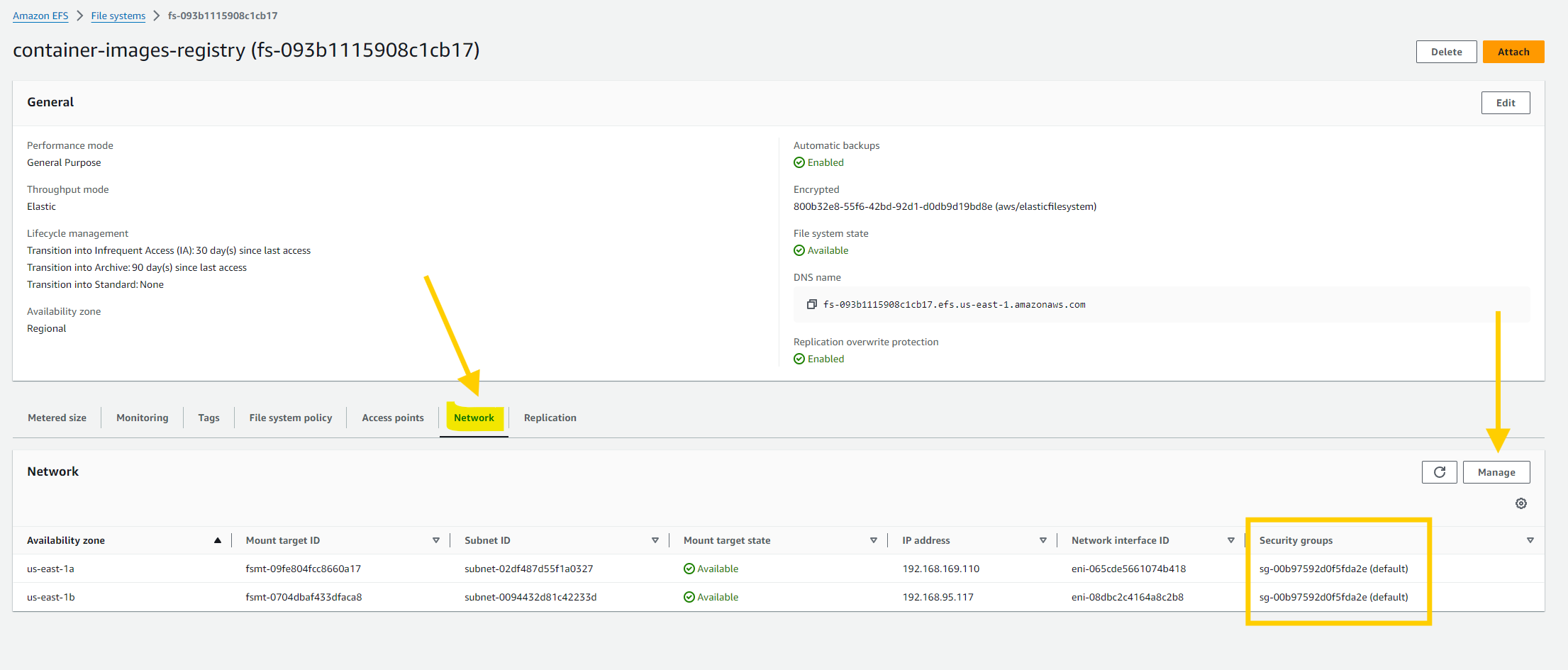1568x670 pixels.
Task: Click the Automatic backups Enabled status
Action: pyautogui.click(x=818, y=162)
